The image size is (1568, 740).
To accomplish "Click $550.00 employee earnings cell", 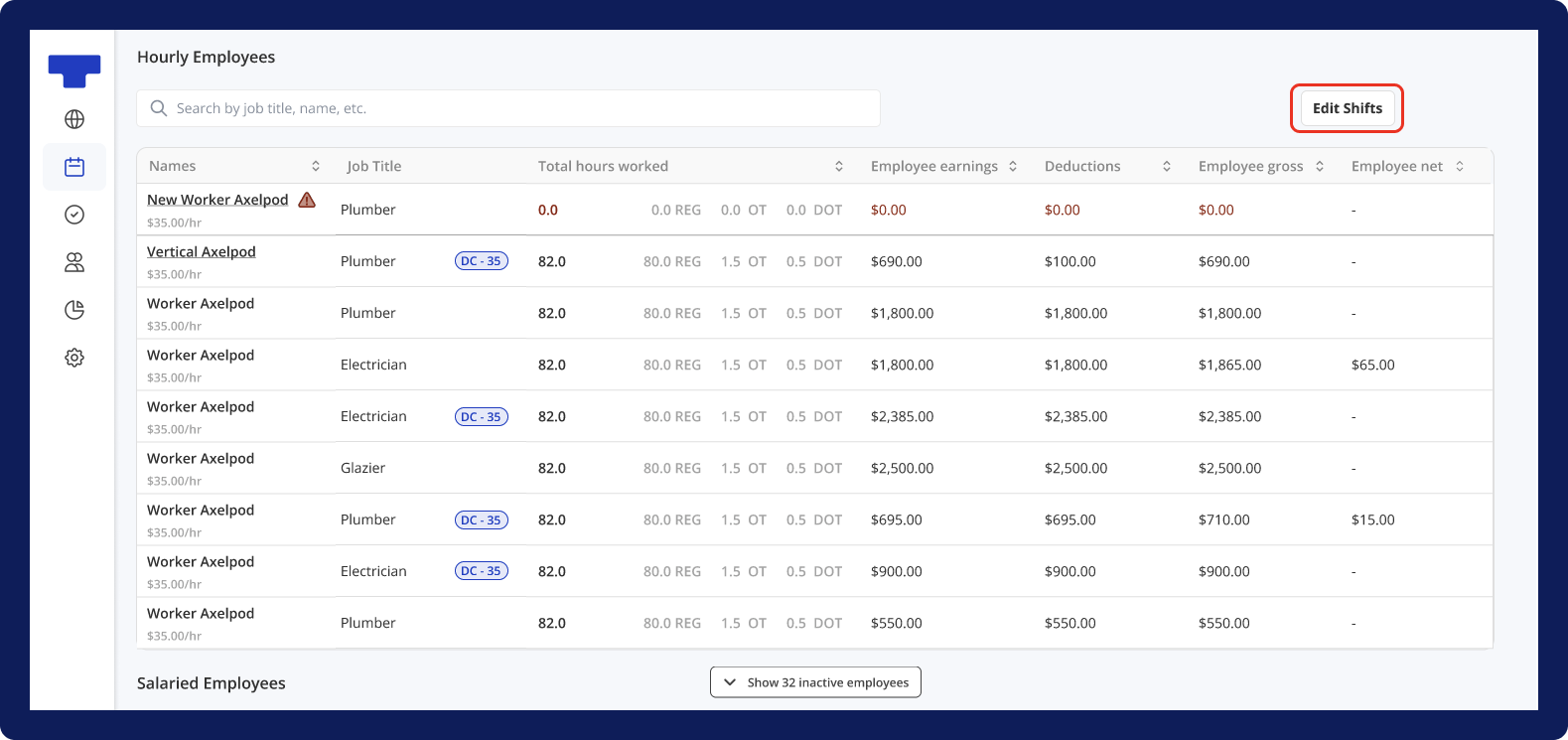I will coord(897,623).
